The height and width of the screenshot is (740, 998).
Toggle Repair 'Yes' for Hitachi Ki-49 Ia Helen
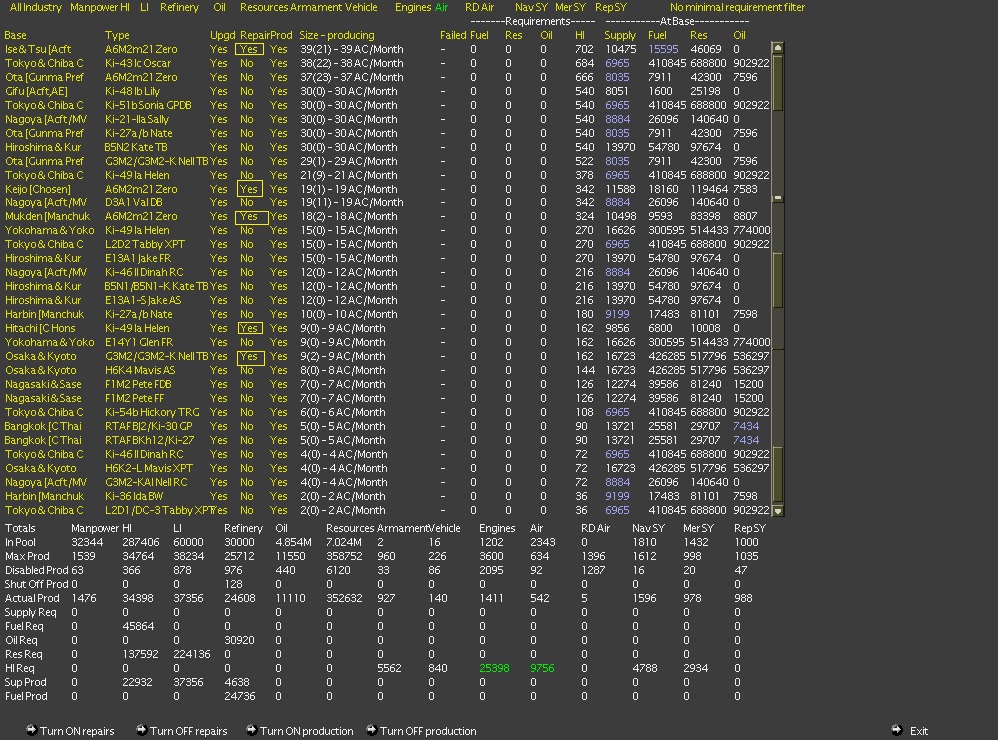coord(249,328)
